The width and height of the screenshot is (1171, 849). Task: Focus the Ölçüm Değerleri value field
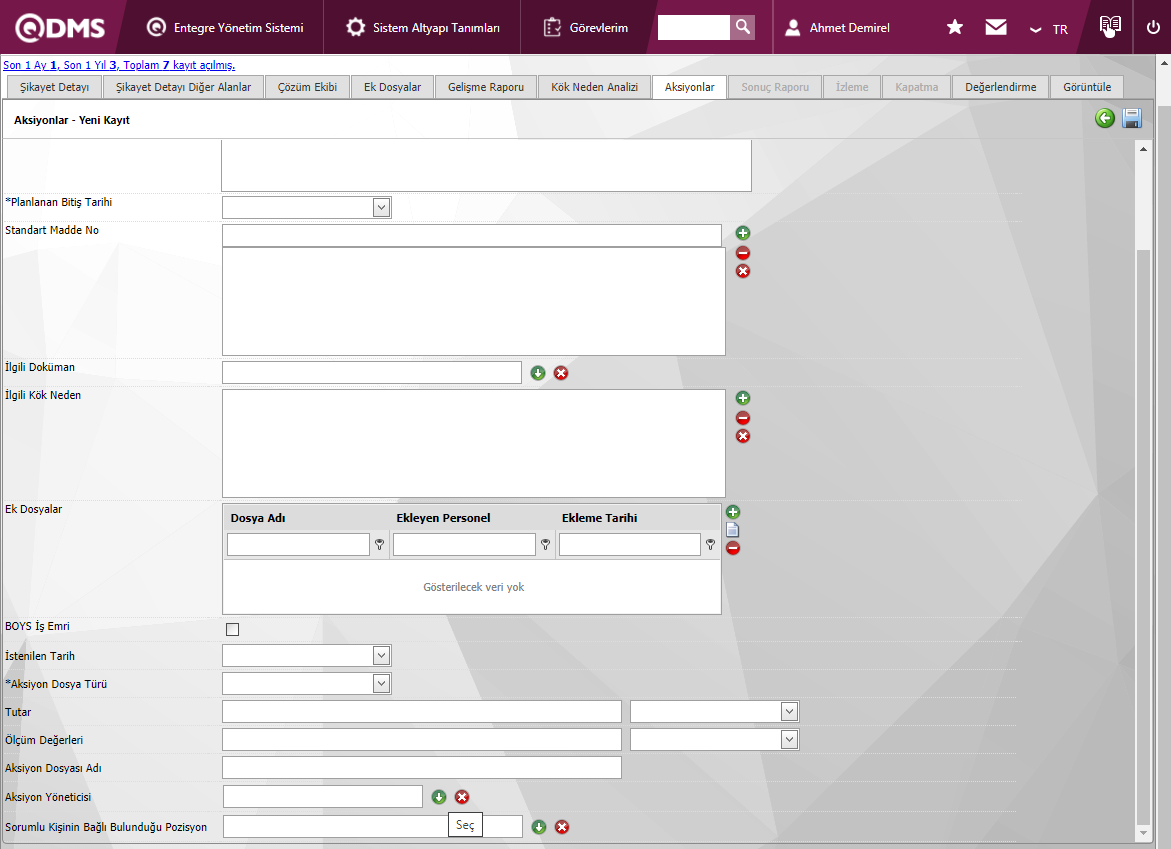coord(421,739)
